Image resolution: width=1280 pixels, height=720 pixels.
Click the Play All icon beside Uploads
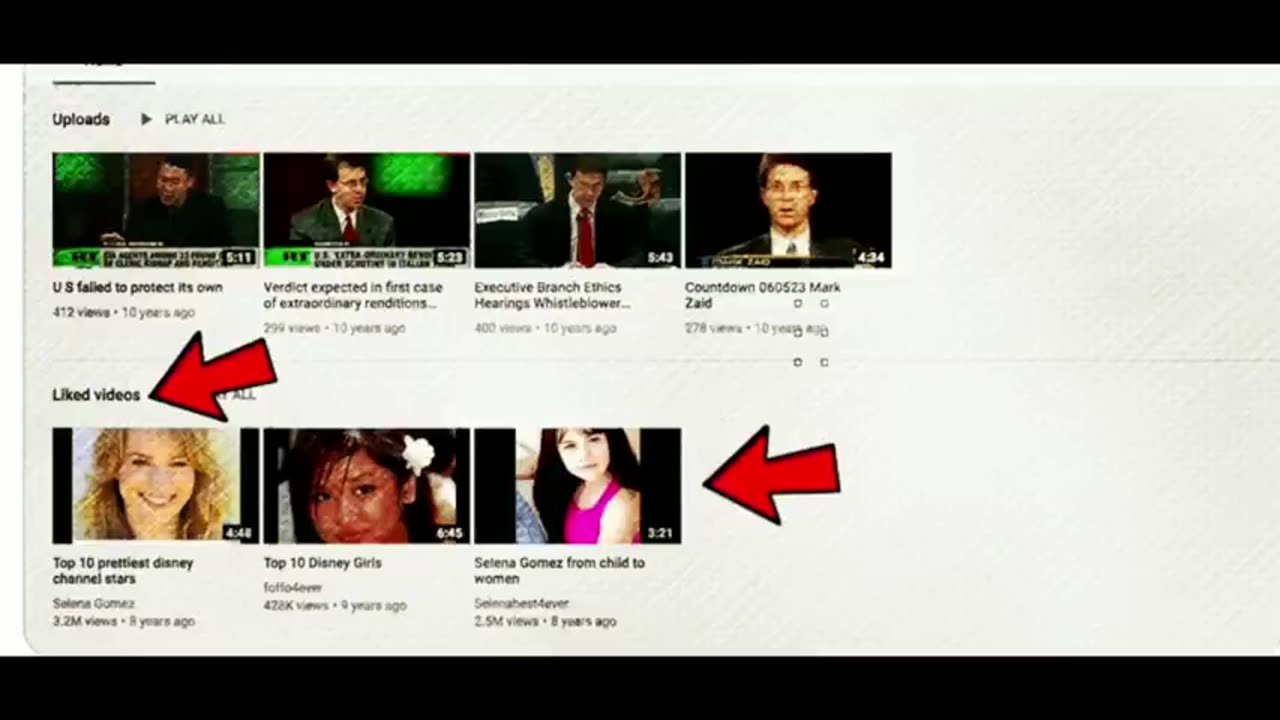(x=146, y=119)
